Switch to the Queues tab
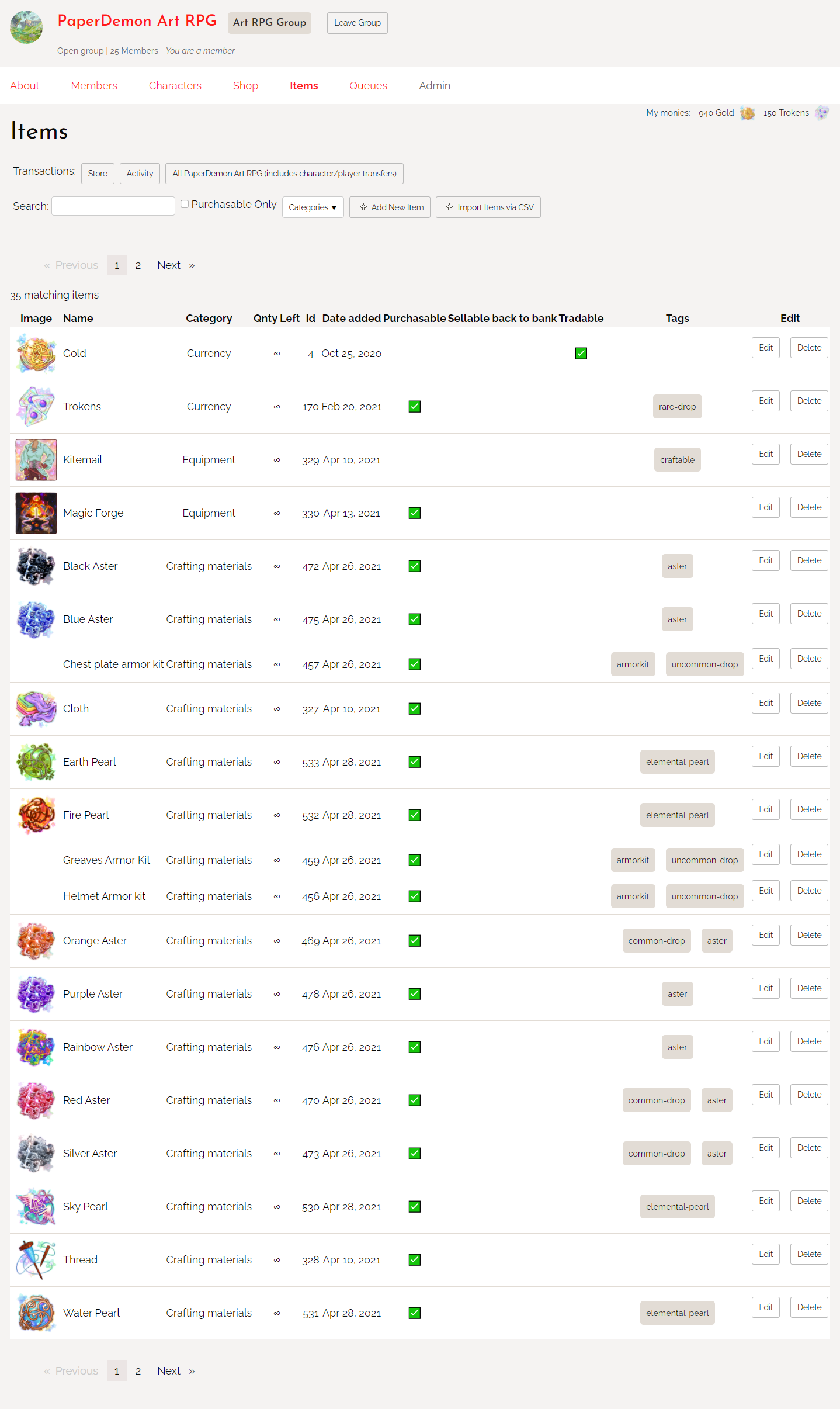The height and width of the screenshot is (1409, 840). (x=368, y=85)
